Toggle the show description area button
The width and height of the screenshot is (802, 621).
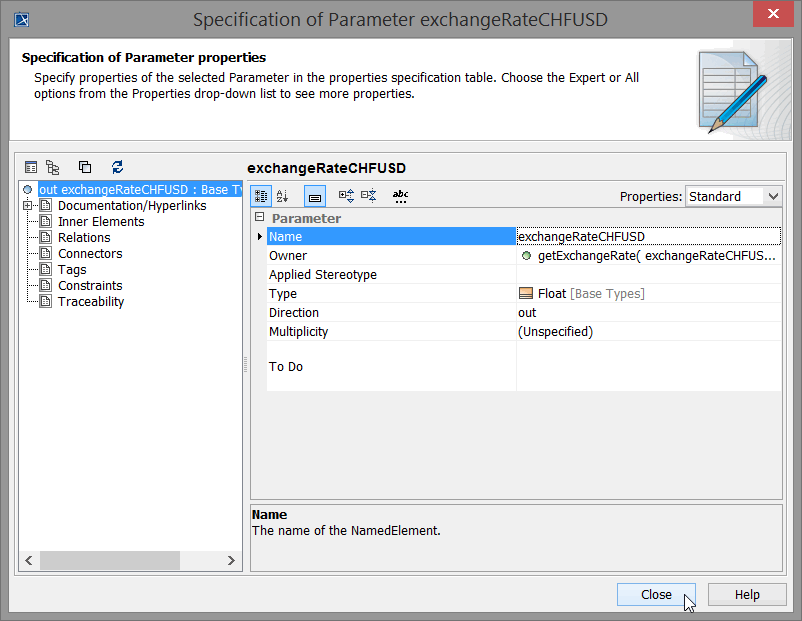[314, 197]
